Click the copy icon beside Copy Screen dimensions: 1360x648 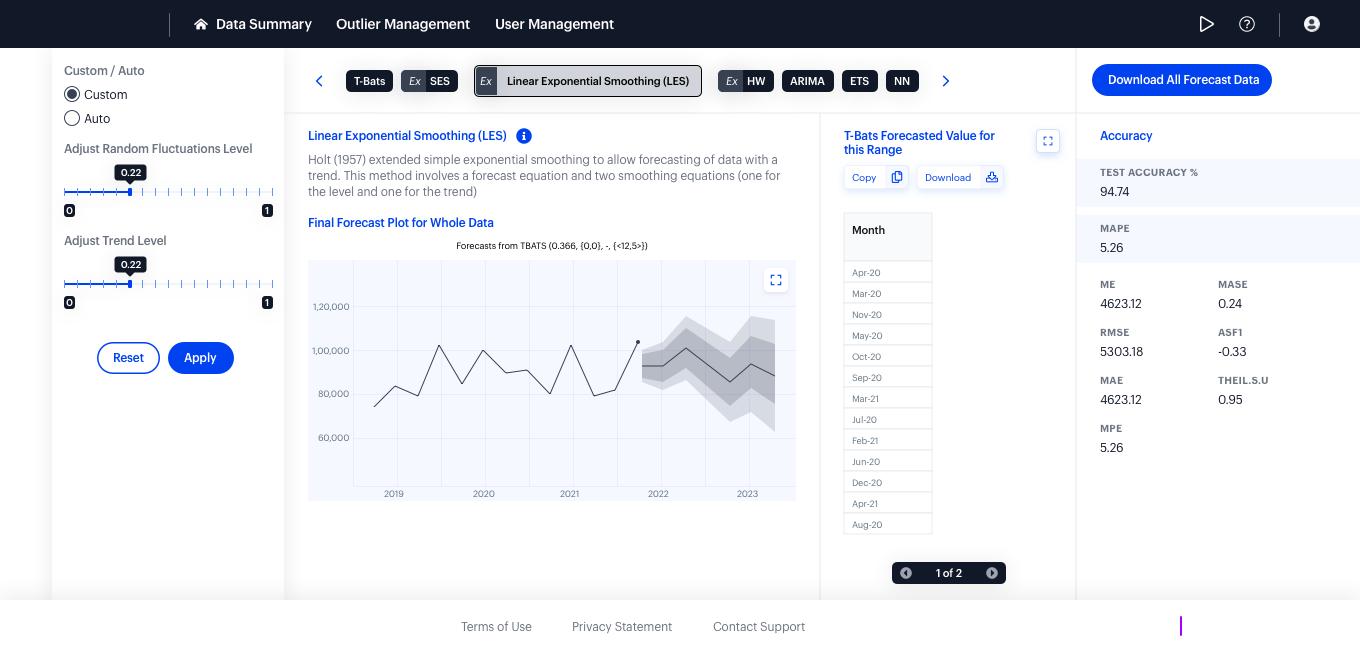pyautogui.click(x=897, y=177)
